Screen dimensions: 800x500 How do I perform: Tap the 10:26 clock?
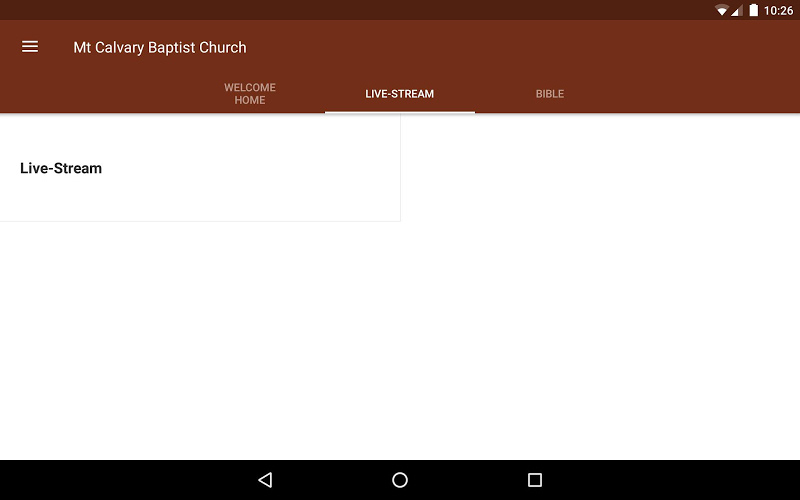[x=778, y=11]
